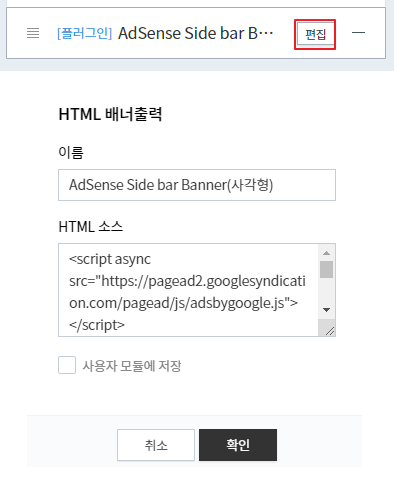
Task: Click the drag handle icon beside the plugin title
Action: click(33, 33)
